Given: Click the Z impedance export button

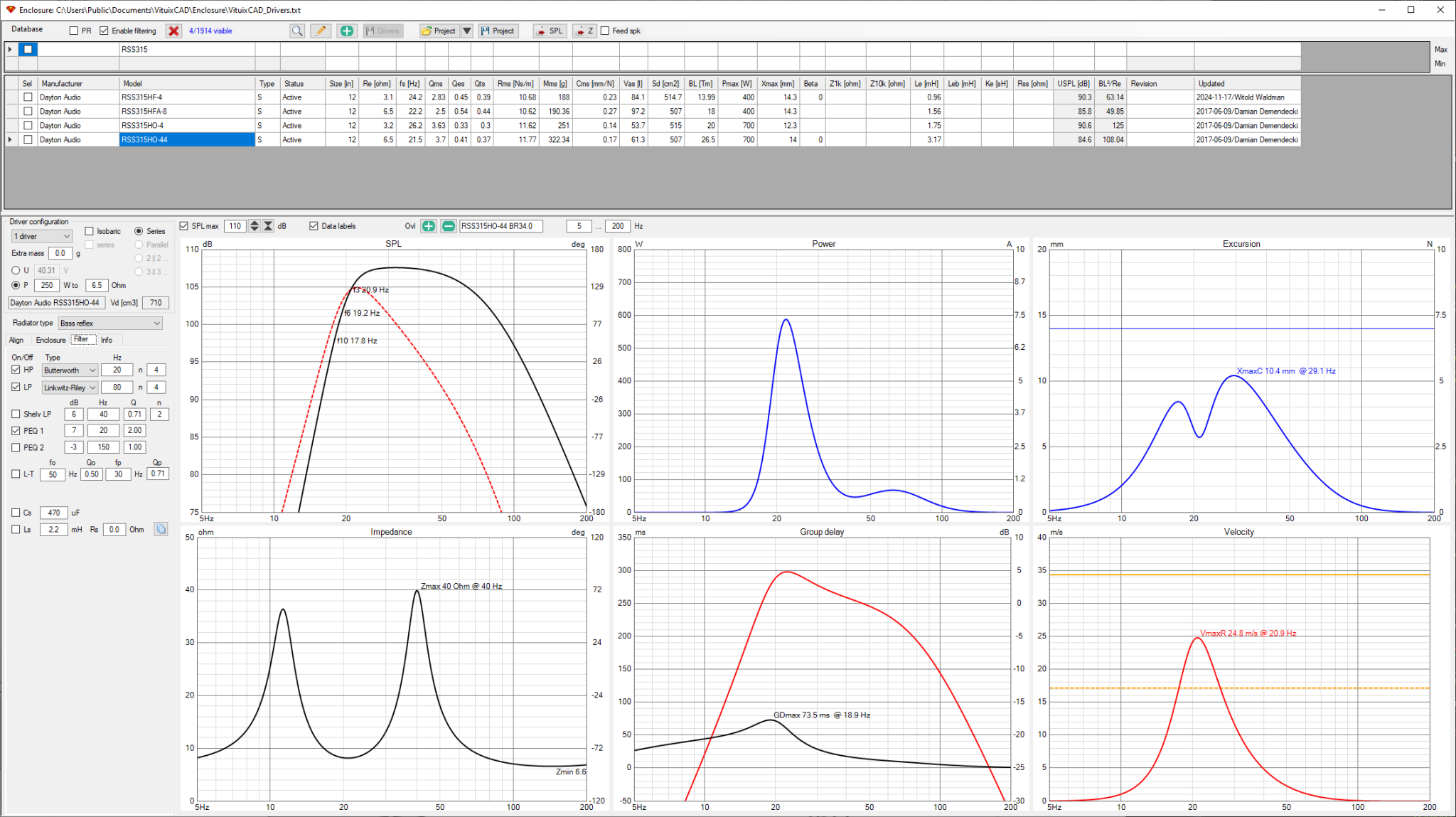Looking at the screenshot, I should (584, 31).
